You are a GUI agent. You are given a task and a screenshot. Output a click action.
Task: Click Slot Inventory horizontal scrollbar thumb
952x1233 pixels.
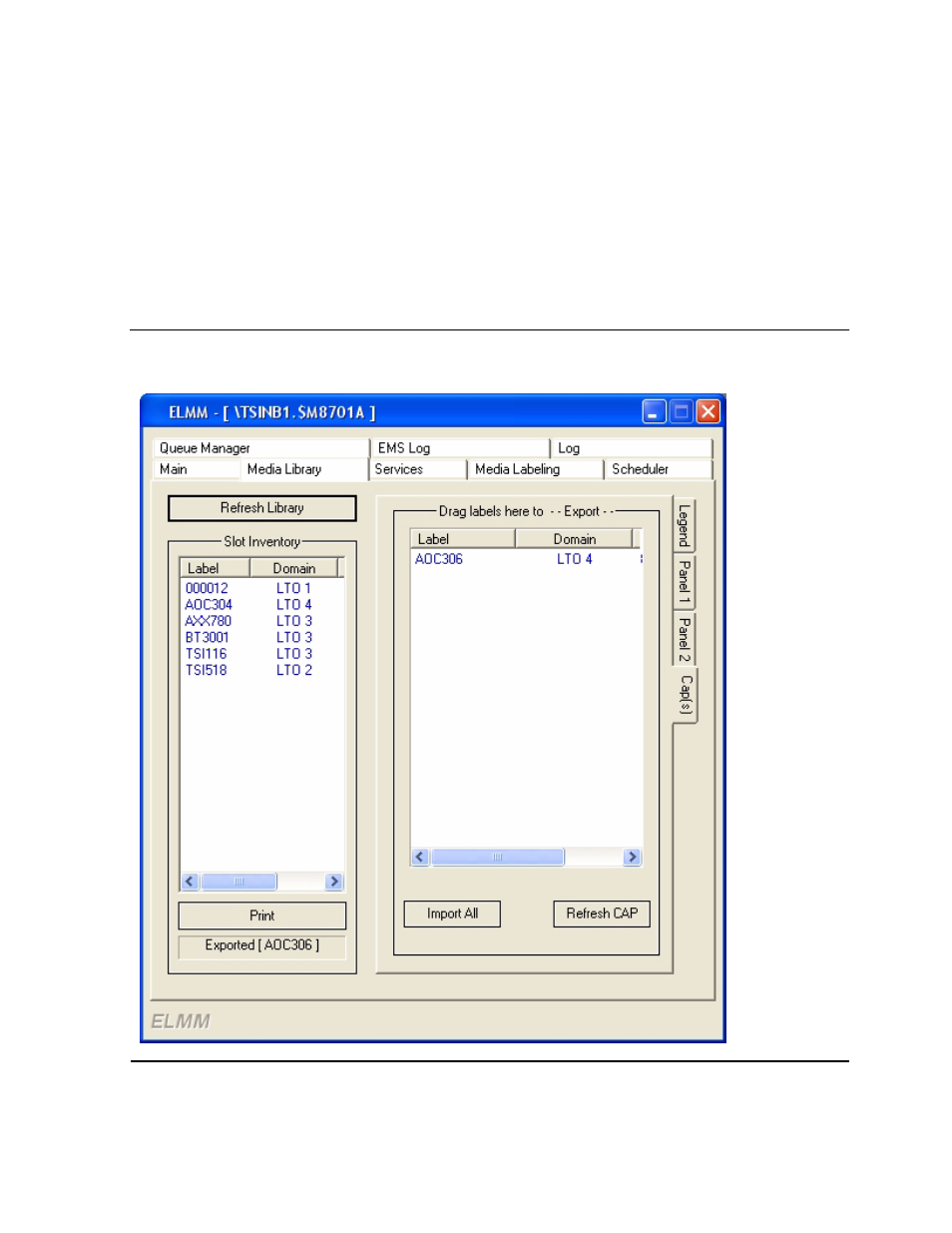point(238,882)
